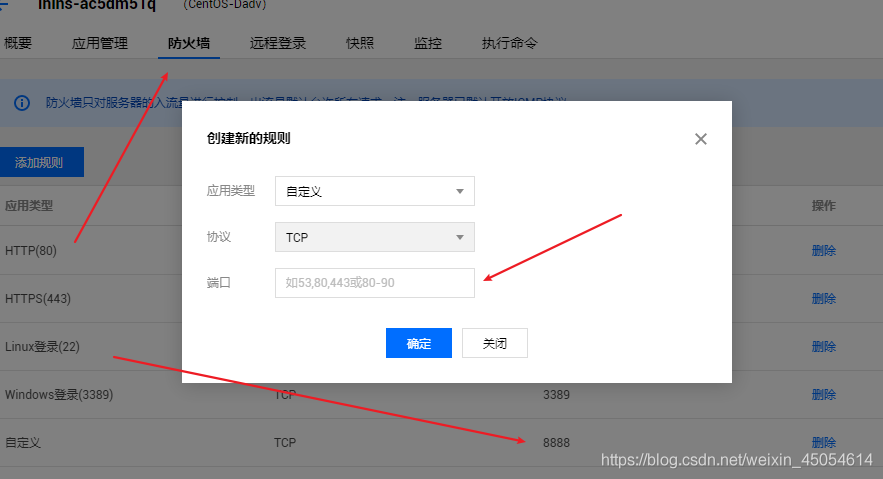Switch to the 概要 tab
The width and height of the screenshot is (883, 479).
[18, 43]
